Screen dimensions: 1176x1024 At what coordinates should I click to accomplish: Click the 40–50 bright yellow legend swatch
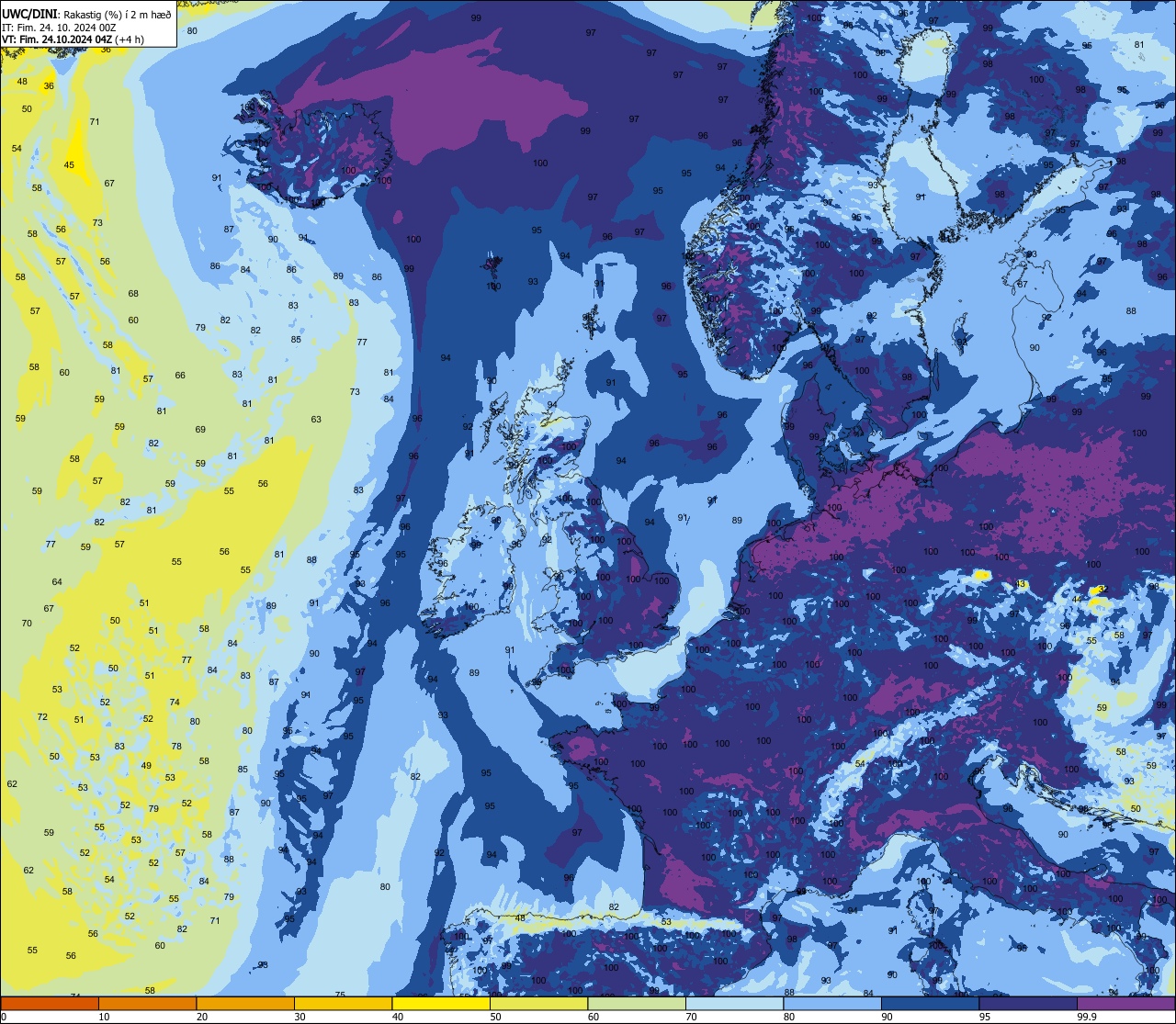point(441,1003)
